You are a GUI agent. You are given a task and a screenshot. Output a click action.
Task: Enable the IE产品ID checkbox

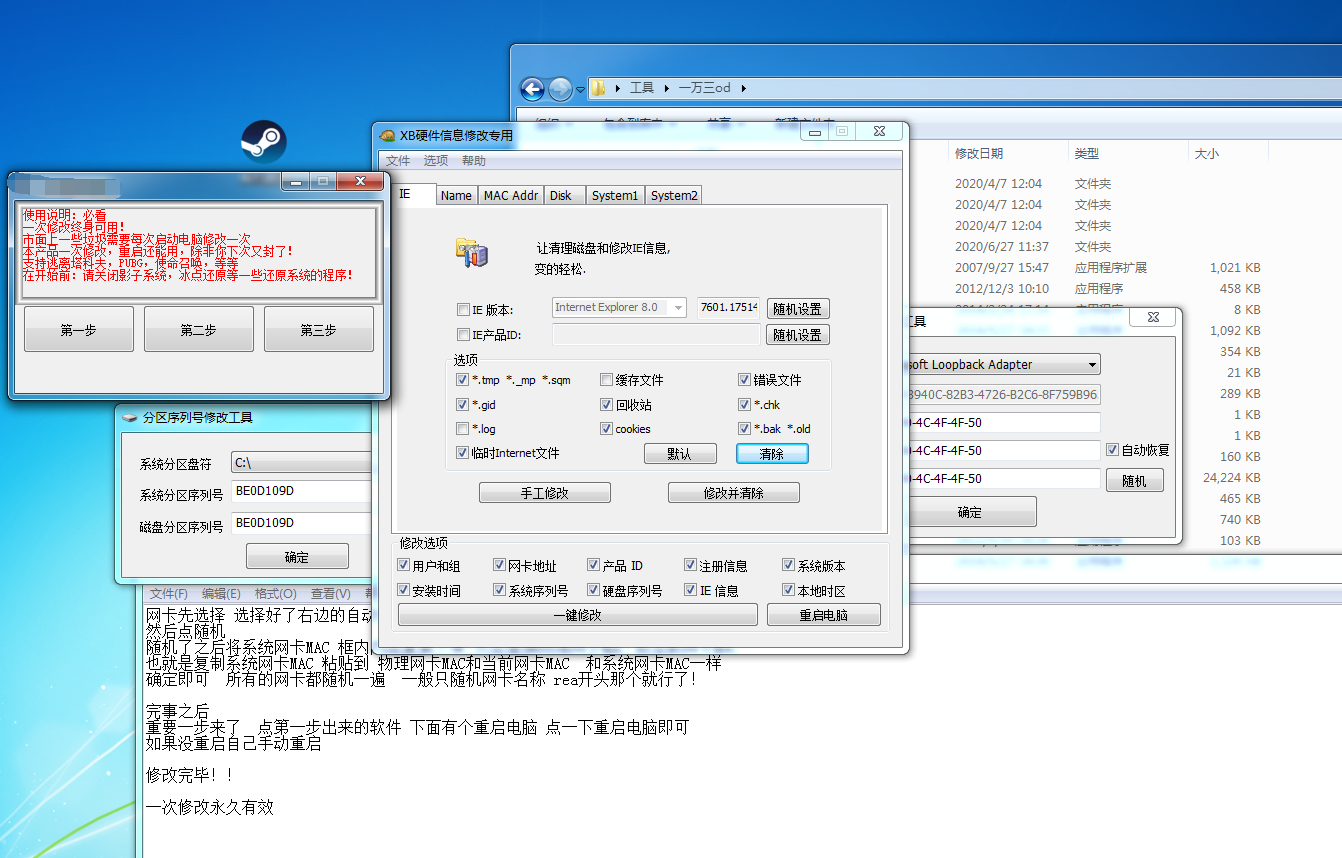(463, 335)
